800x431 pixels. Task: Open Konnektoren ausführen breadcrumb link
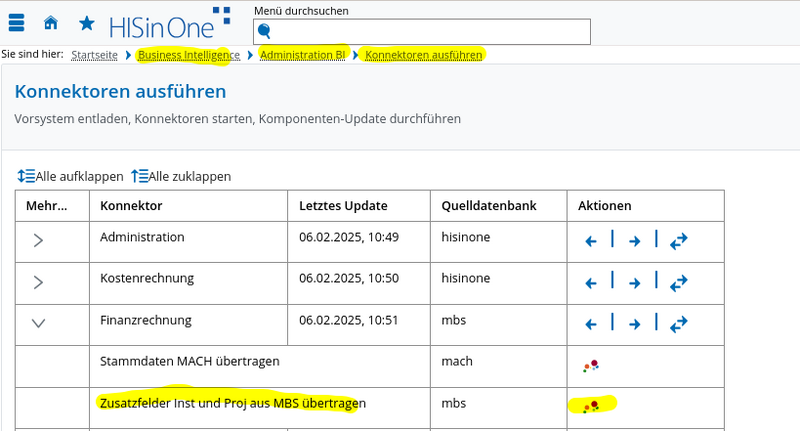pos(423,55)
